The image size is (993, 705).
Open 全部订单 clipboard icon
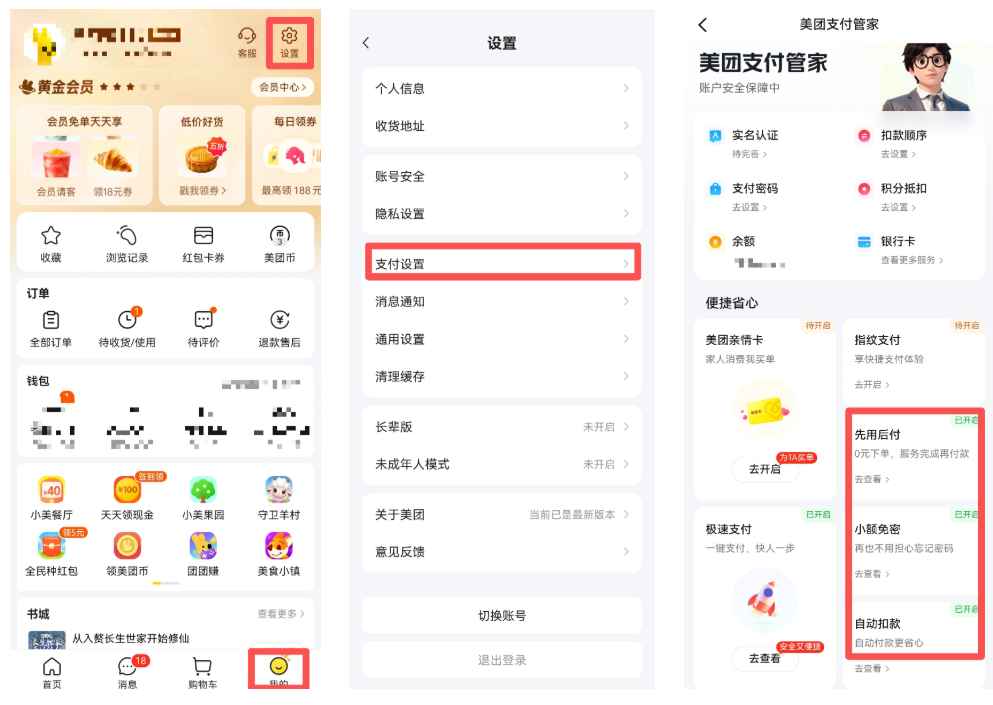click(51, 320)
